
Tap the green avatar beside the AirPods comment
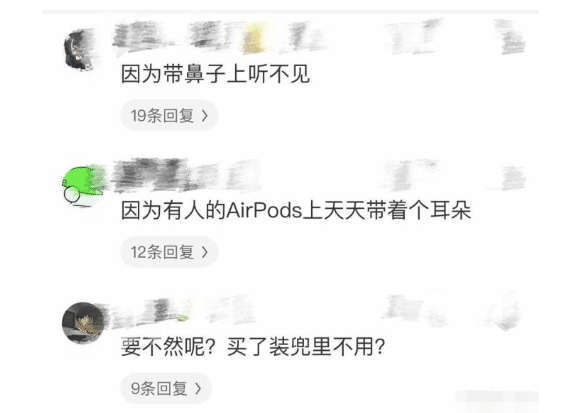point(84,186)
